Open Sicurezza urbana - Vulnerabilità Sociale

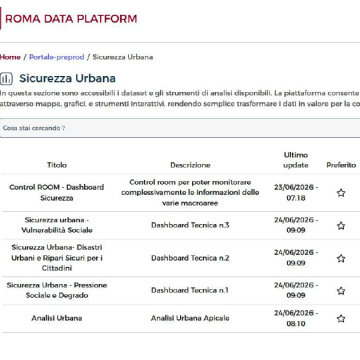pyautogui.click(x=57, y=225)
